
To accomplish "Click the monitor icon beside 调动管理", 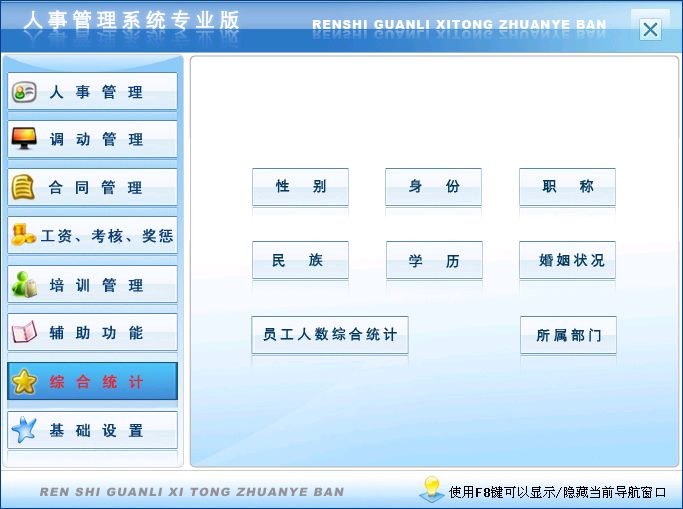I will coord(24,140).
